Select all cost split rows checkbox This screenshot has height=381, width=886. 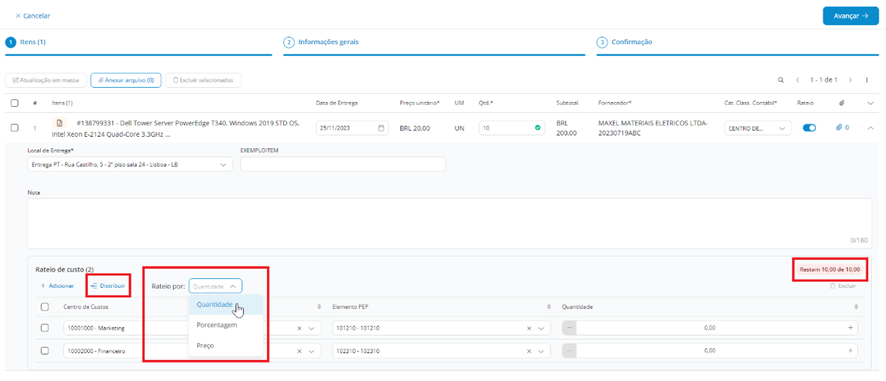tap(45, 306)
